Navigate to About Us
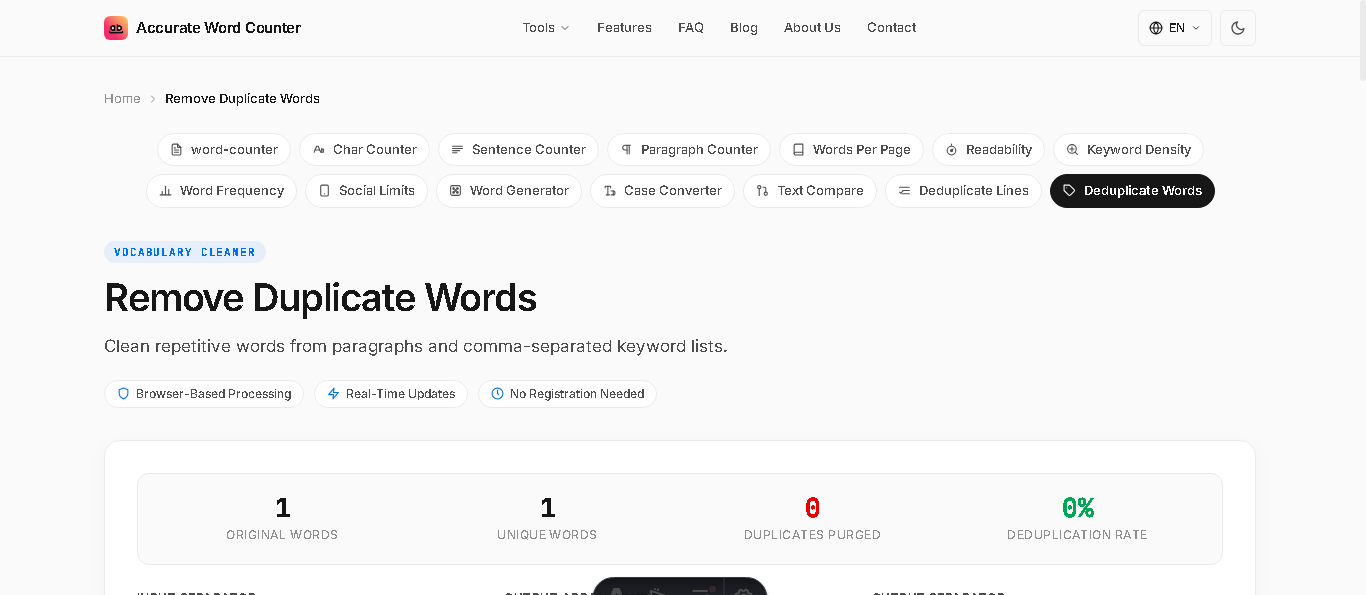 tap(812, 28)
